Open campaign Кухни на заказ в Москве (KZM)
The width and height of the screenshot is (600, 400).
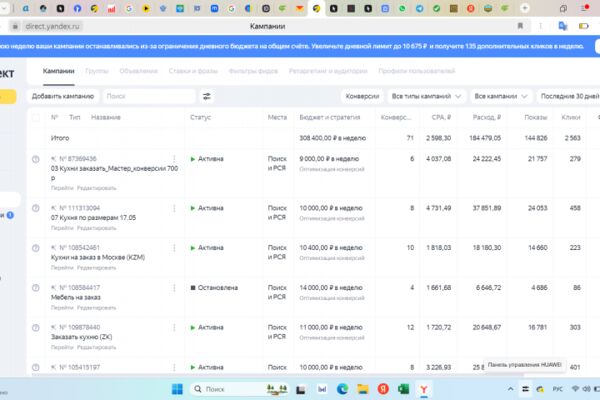(98, 258)
